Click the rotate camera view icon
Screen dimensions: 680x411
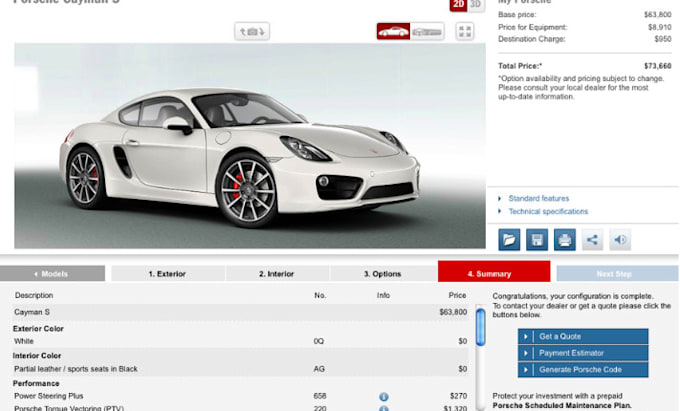click(x=252, y=32)
